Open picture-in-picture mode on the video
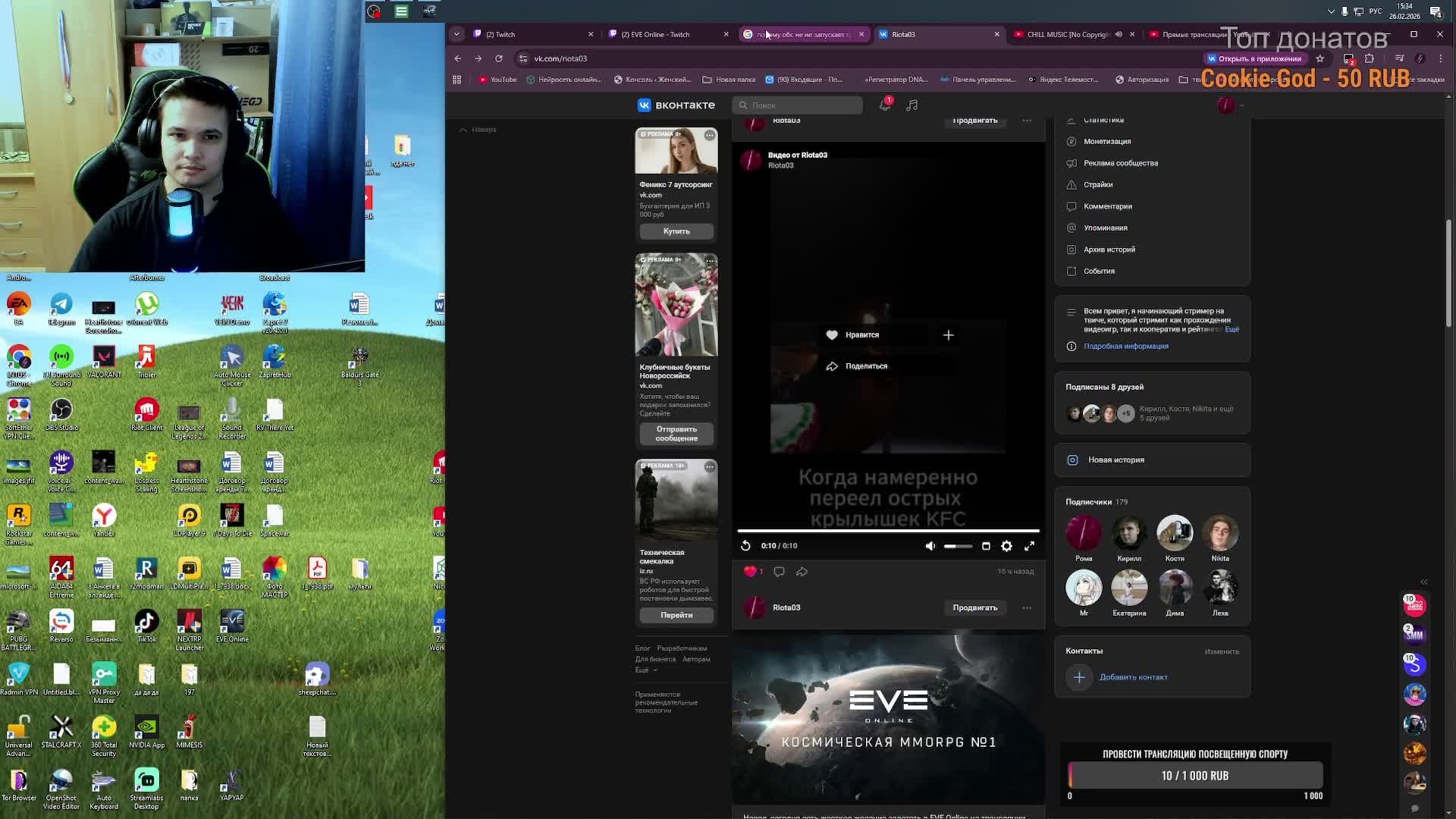Image resolution: width=1456 pixels, height=819 pixels. [x=986, y=546]
